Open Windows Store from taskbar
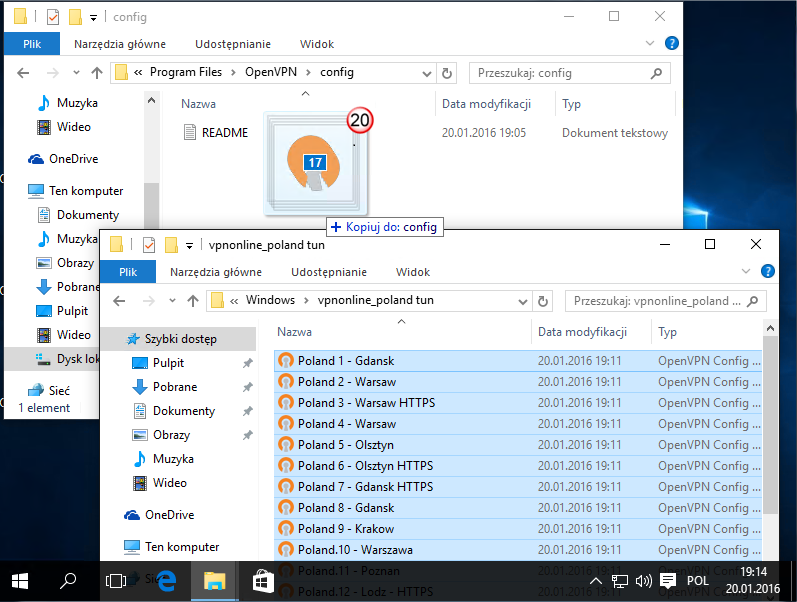797x602 pixels. pyautogui.click(x=263, y=581)
